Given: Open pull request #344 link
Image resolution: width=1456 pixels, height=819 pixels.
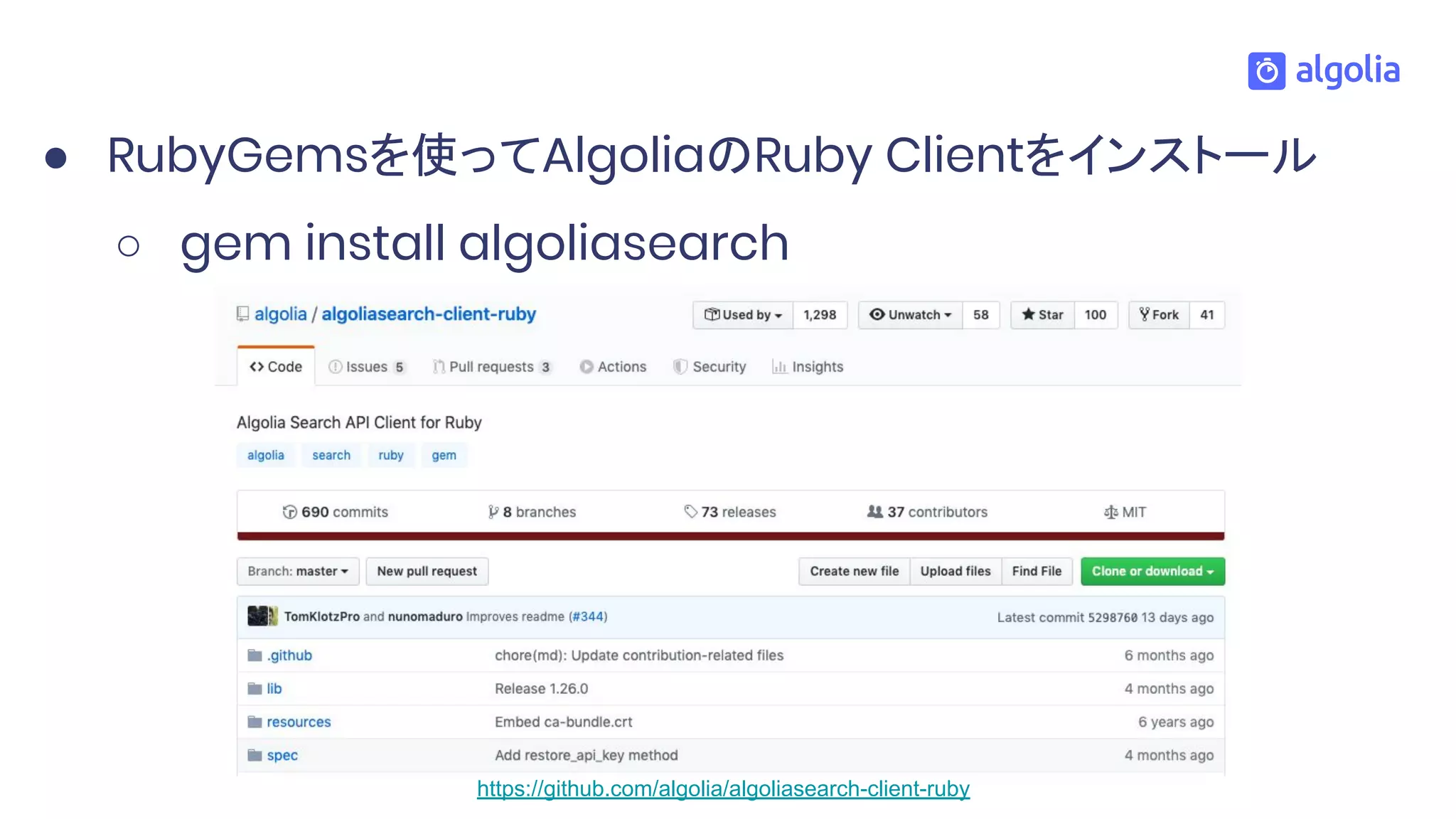Looking at the screenshot, I should (x=588, y=616).
